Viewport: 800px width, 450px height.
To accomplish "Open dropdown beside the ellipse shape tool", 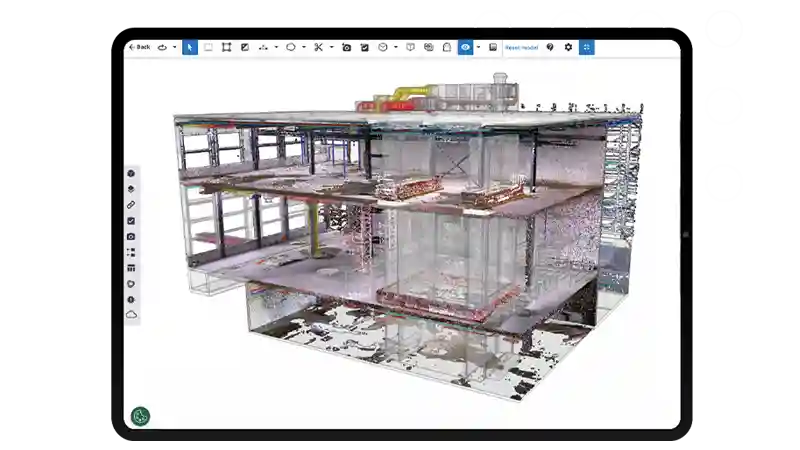I will (304, 47).
